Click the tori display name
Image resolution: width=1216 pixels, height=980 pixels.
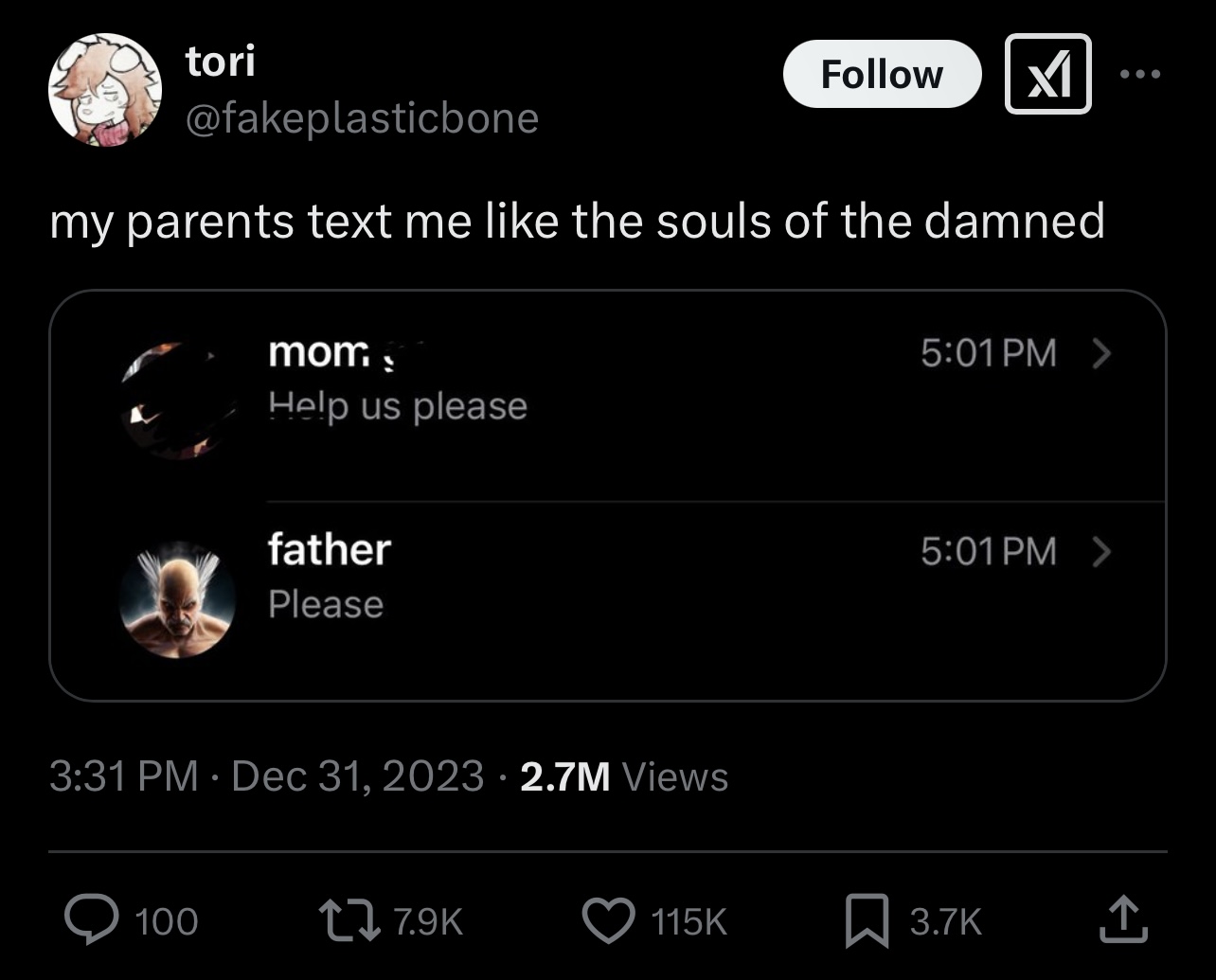(220, 62)
